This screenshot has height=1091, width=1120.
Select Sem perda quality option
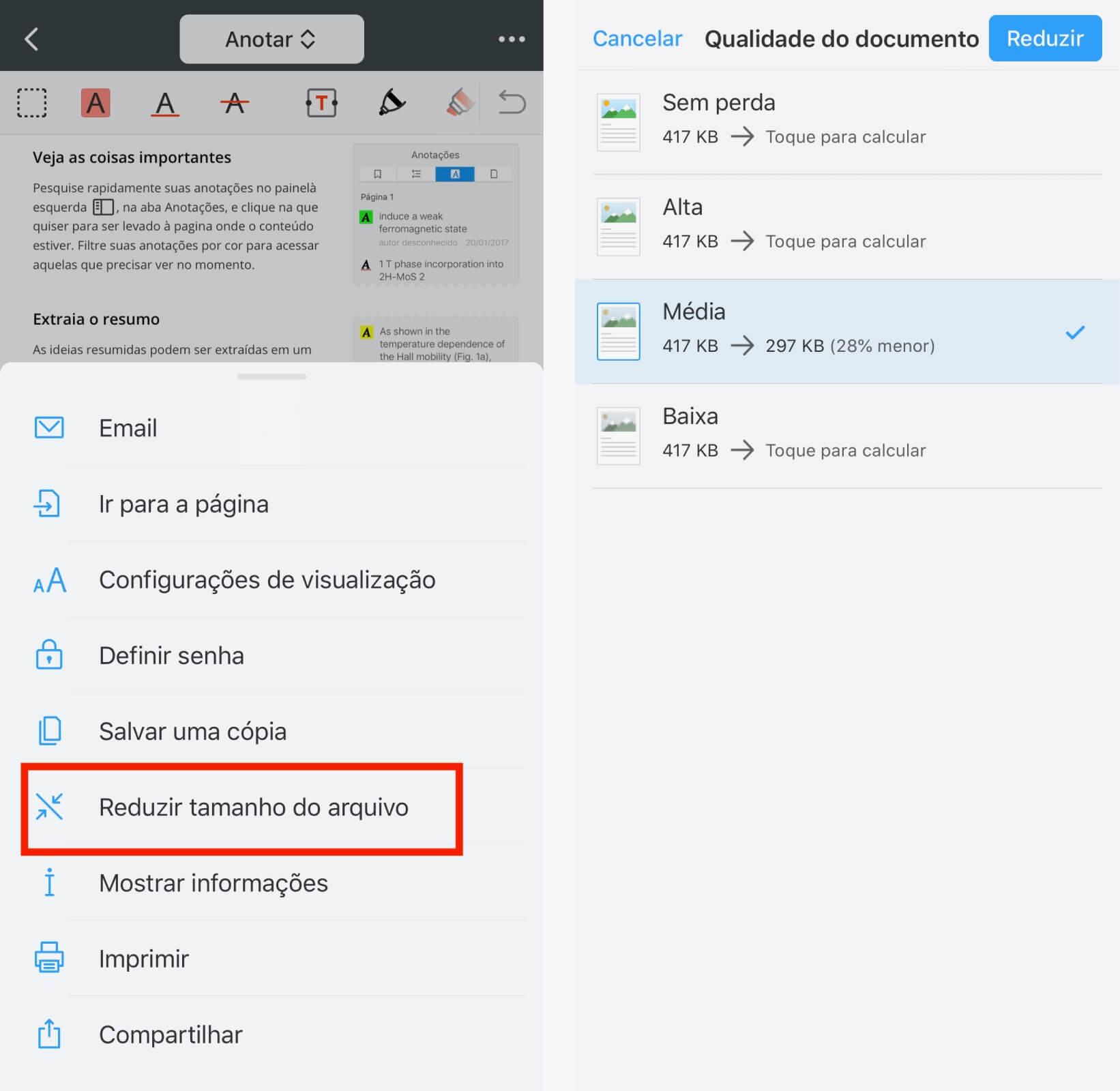coord(846,122)
